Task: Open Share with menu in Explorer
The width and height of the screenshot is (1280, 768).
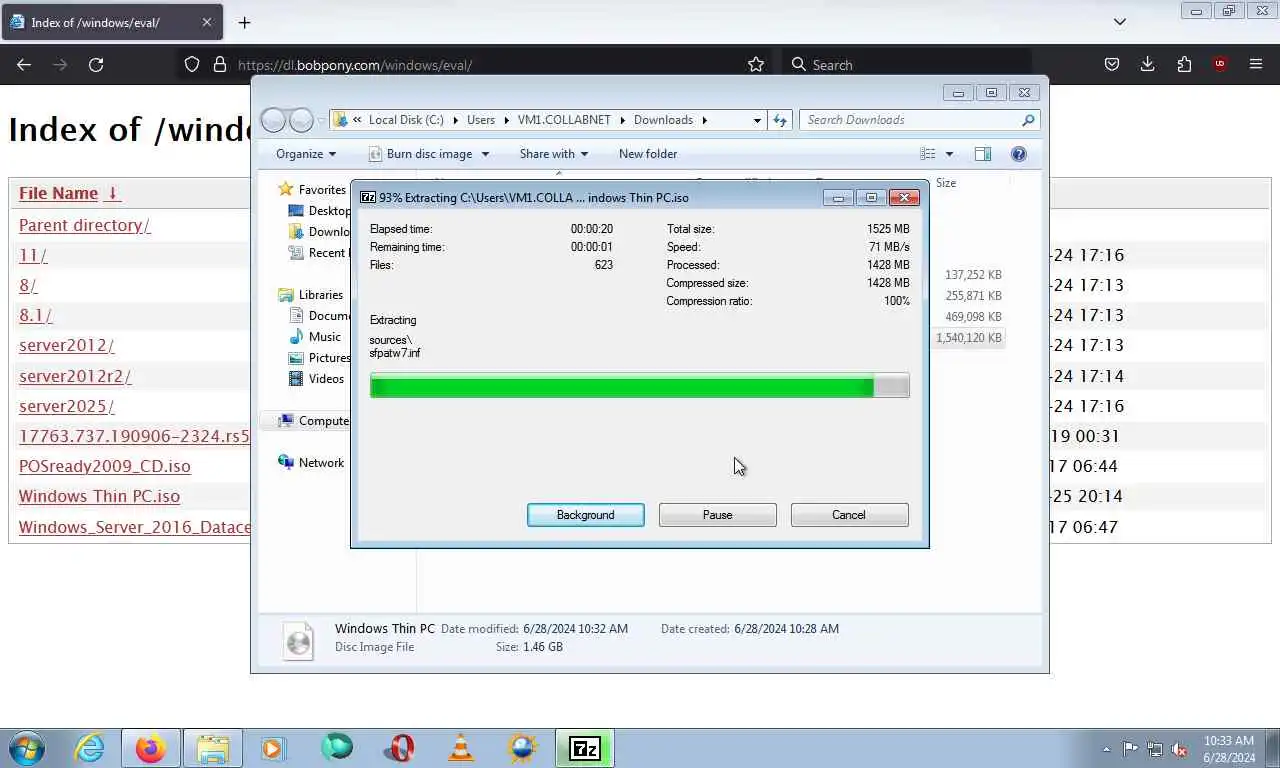Action: 554,154
